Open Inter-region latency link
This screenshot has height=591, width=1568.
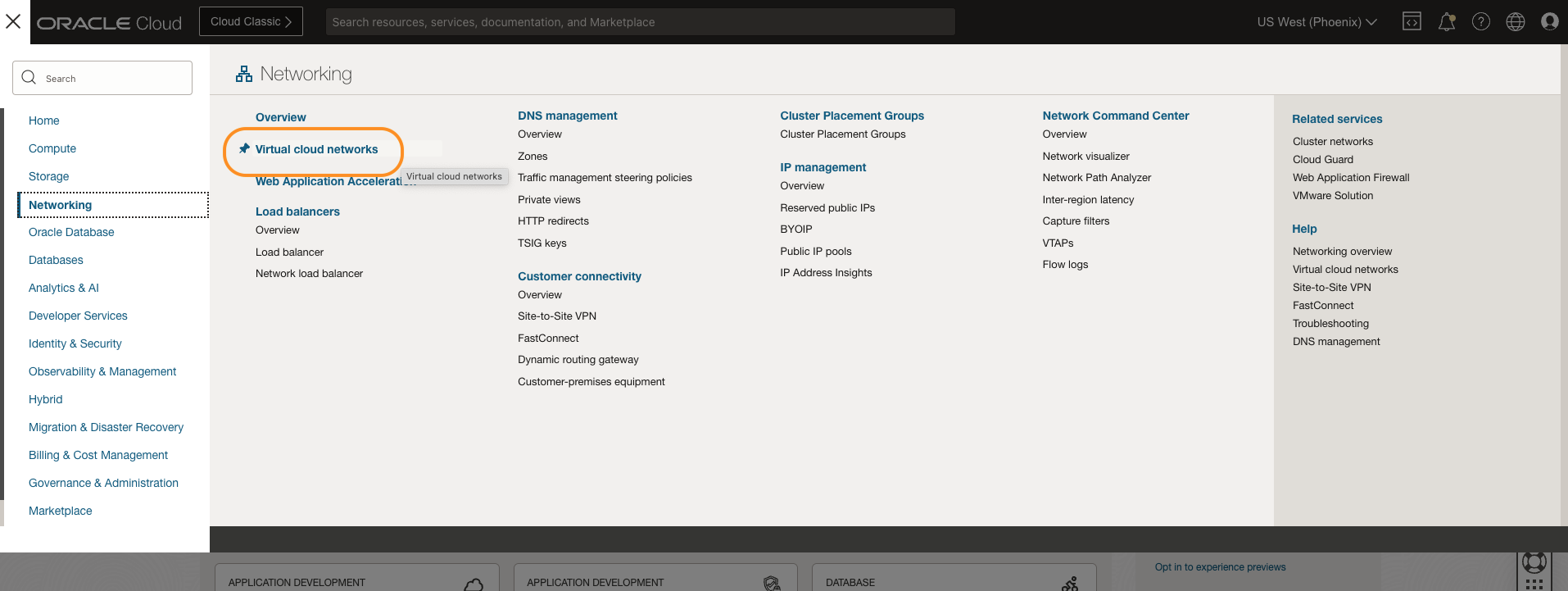[x=1088, y=199]
